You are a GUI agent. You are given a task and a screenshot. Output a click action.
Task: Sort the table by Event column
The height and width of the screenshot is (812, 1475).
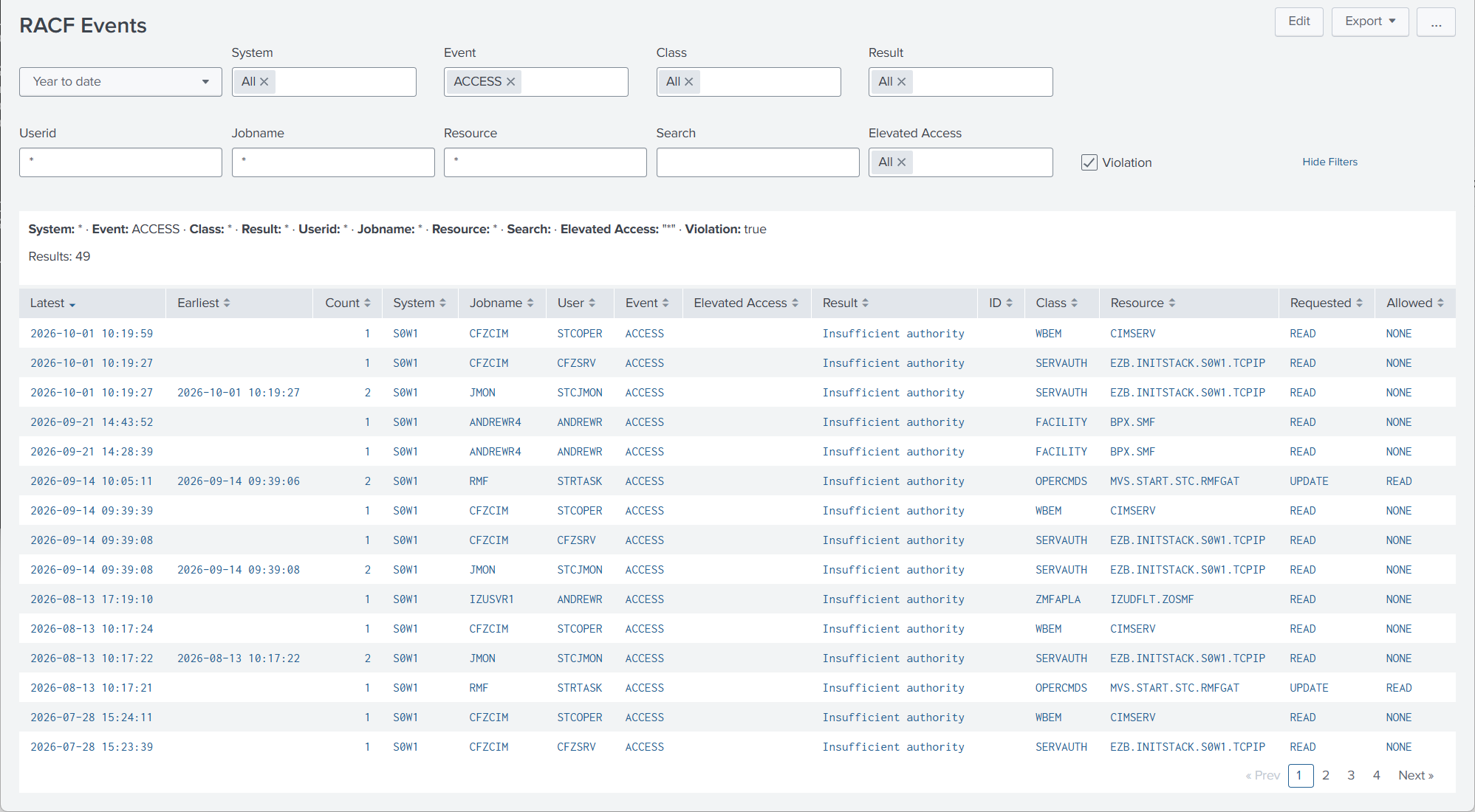click(x=647, y=303)
